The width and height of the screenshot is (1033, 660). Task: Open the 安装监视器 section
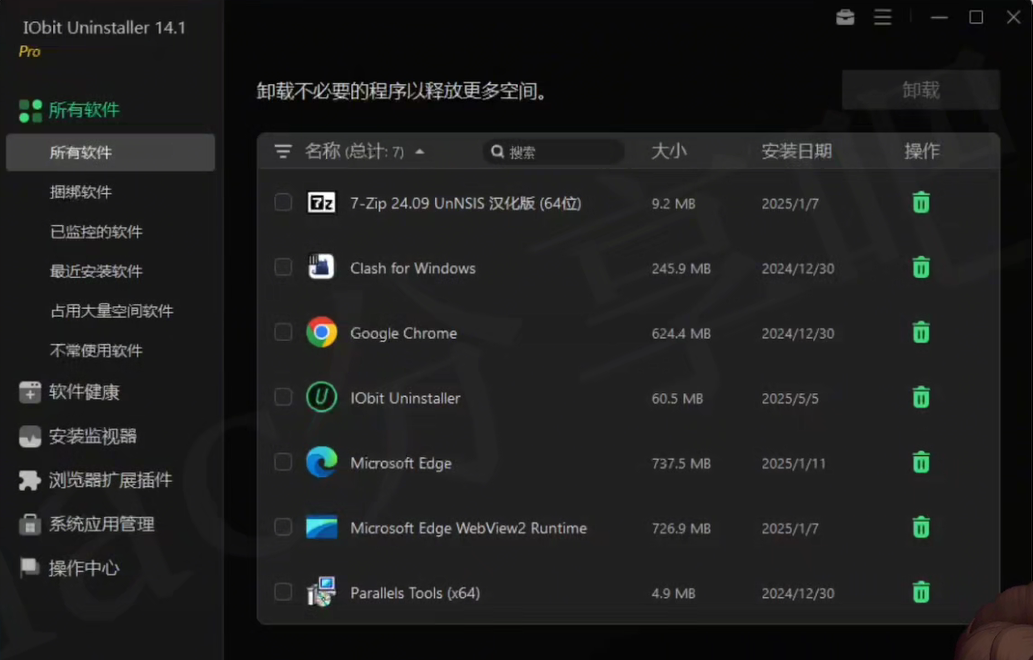click(78, 436)
